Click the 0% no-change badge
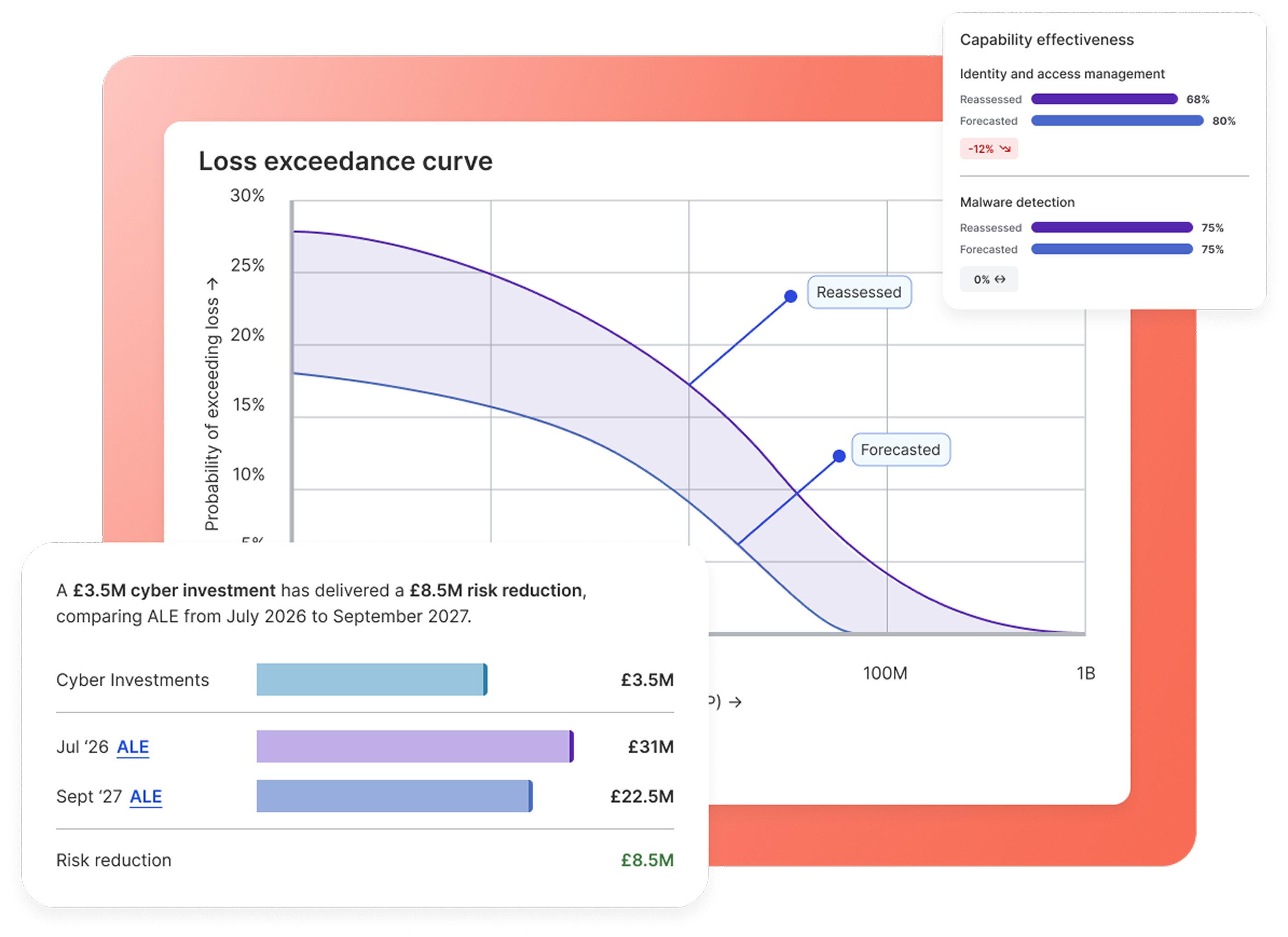1288x937 pixels. pyautogui.click(x=989, y=279)
